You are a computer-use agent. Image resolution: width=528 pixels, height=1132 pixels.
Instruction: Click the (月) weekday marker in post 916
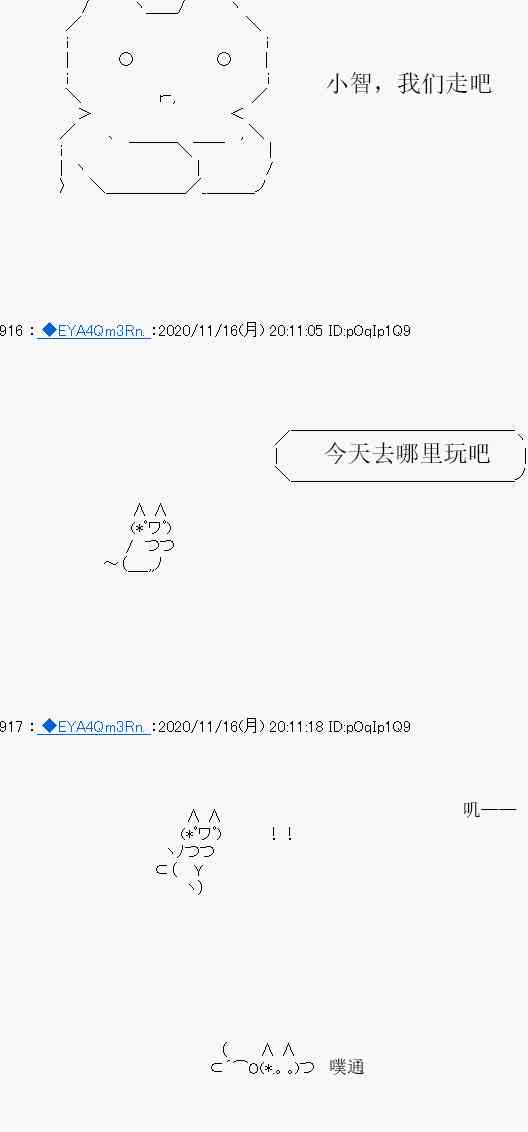(x=251, y=330)
